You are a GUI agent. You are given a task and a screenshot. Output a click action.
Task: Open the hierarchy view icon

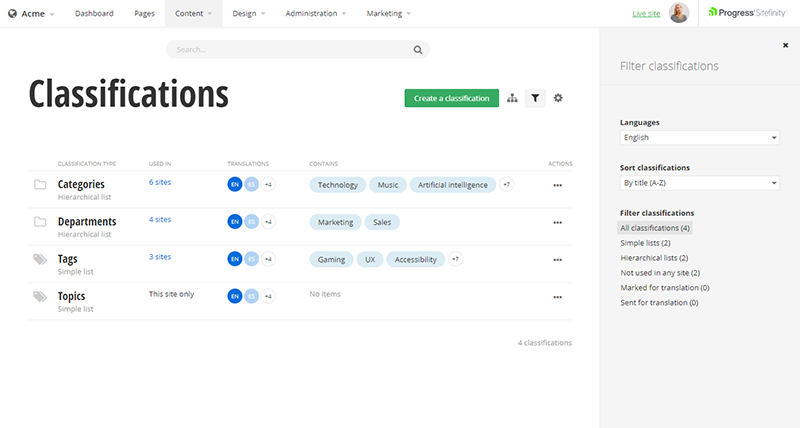click(x=512, y=98)
